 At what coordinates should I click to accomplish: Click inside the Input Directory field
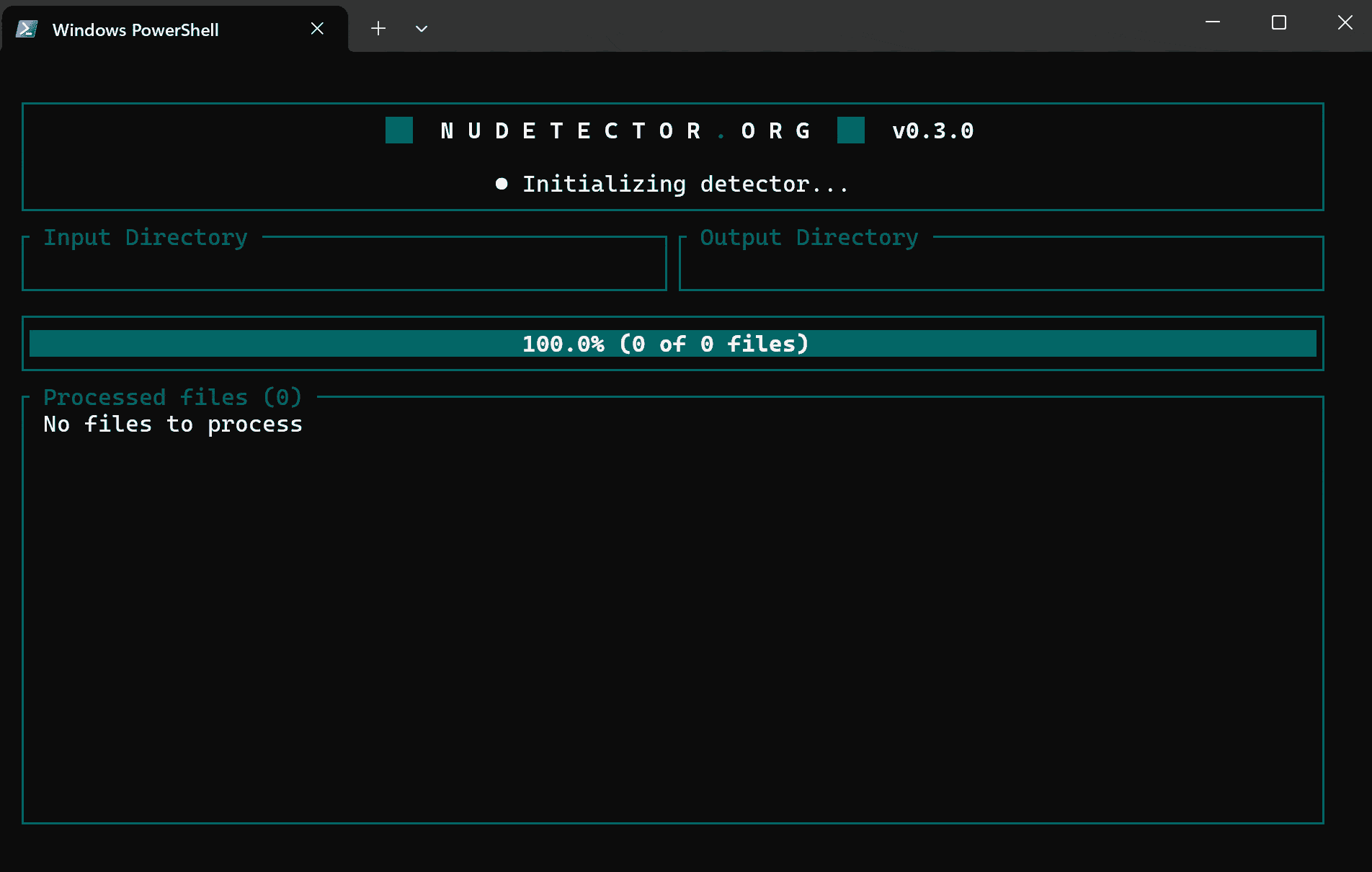point(344,267)
